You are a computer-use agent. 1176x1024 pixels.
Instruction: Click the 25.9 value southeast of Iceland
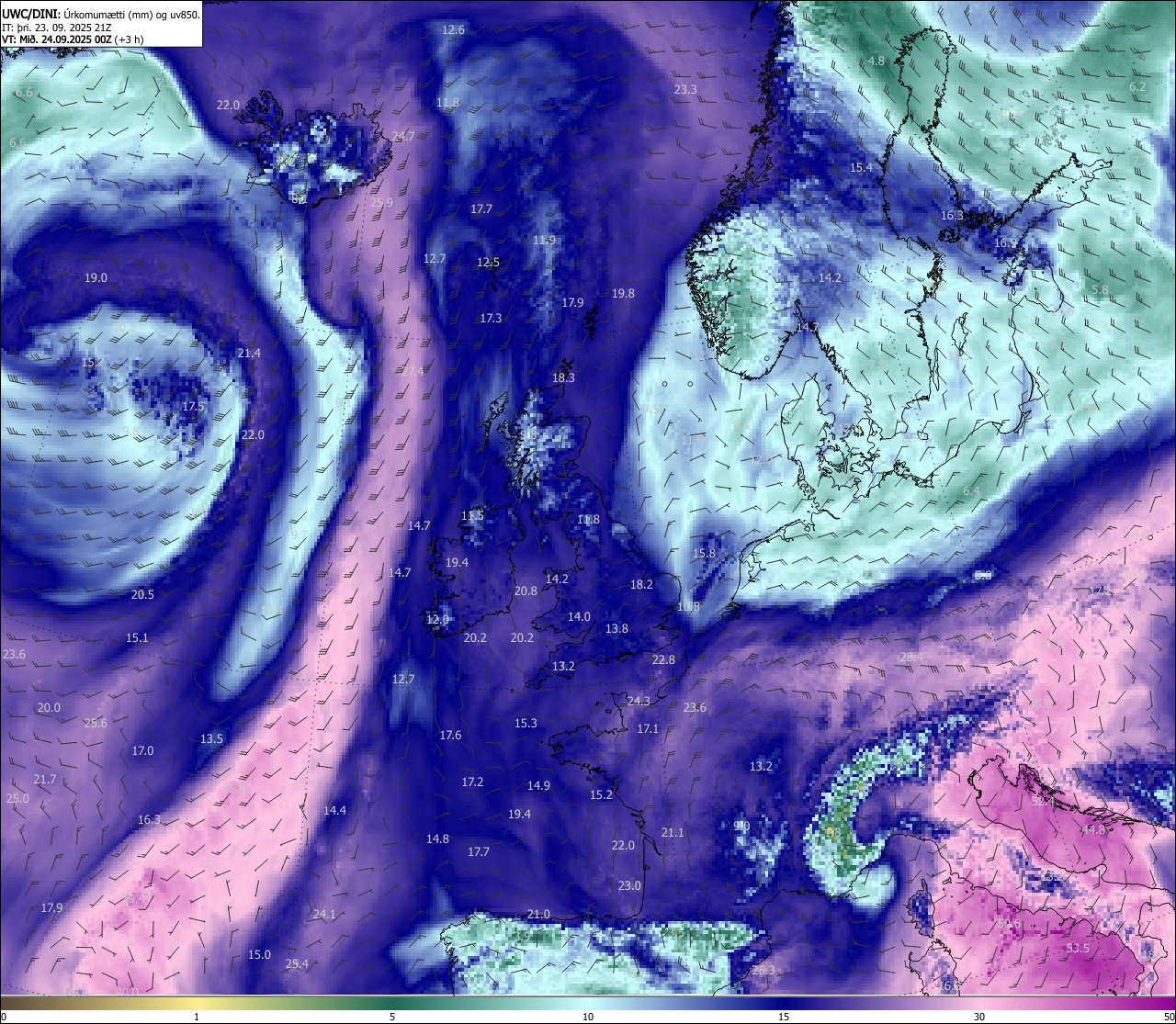coord(381,202)
